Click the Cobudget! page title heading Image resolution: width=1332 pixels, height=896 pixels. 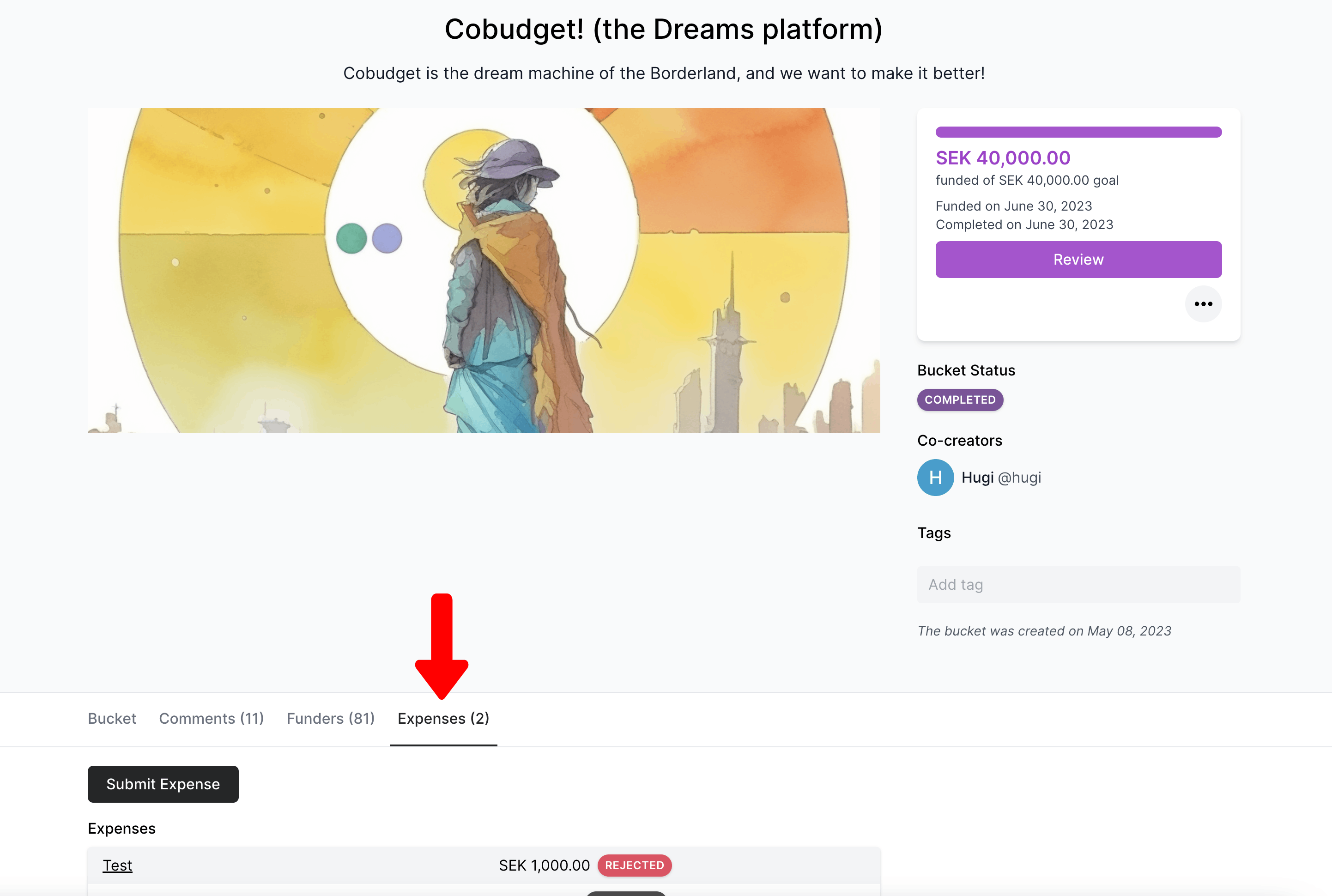click(x=663, y=29)
